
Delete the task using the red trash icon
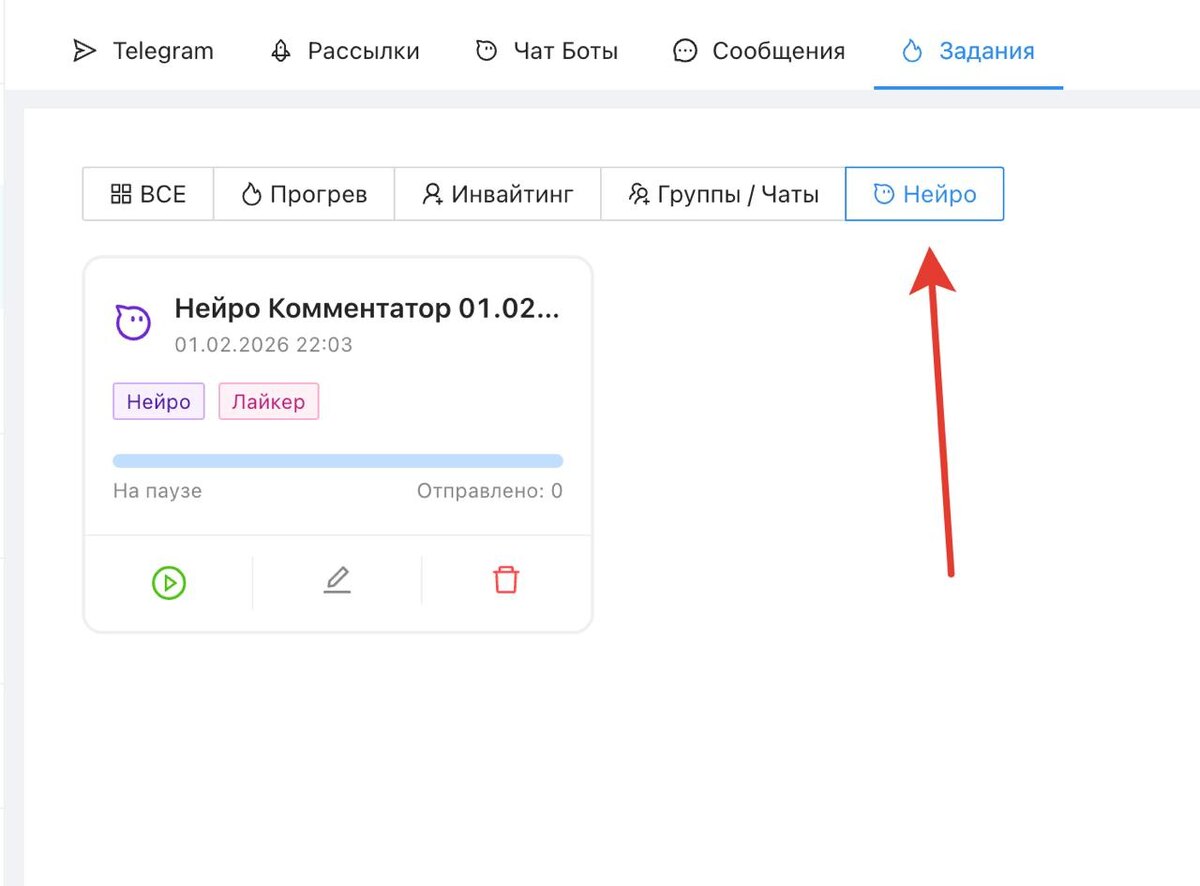tap(507, 580)
